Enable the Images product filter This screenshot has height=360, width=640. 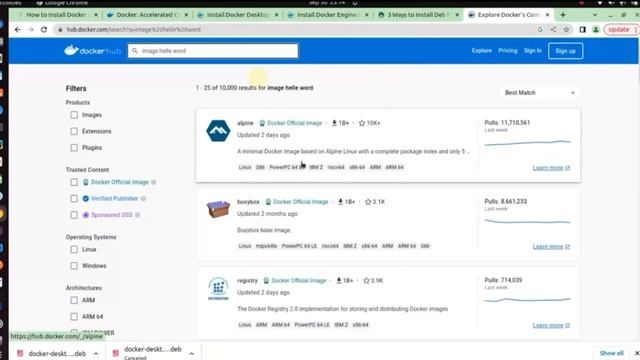74,115
